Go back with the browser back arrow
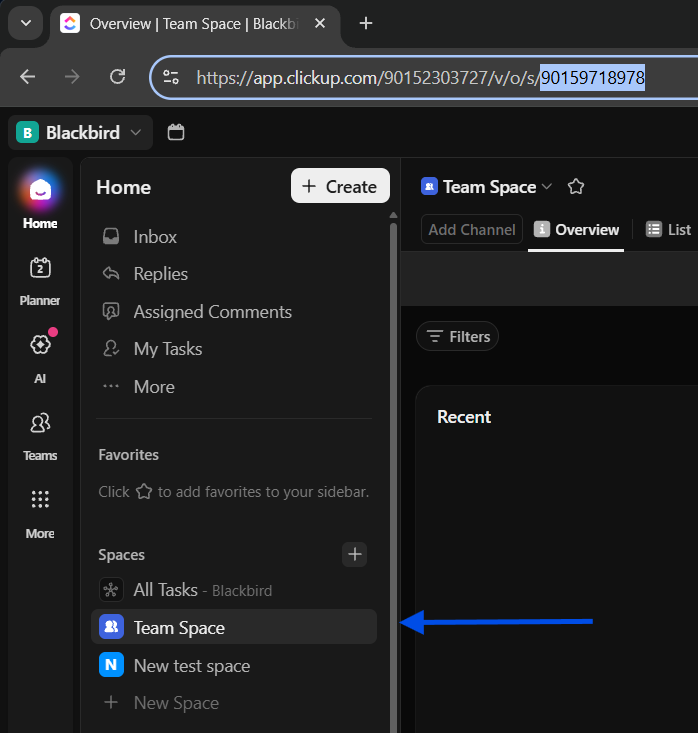Viewport: 698px width, 733px height. 28,77
